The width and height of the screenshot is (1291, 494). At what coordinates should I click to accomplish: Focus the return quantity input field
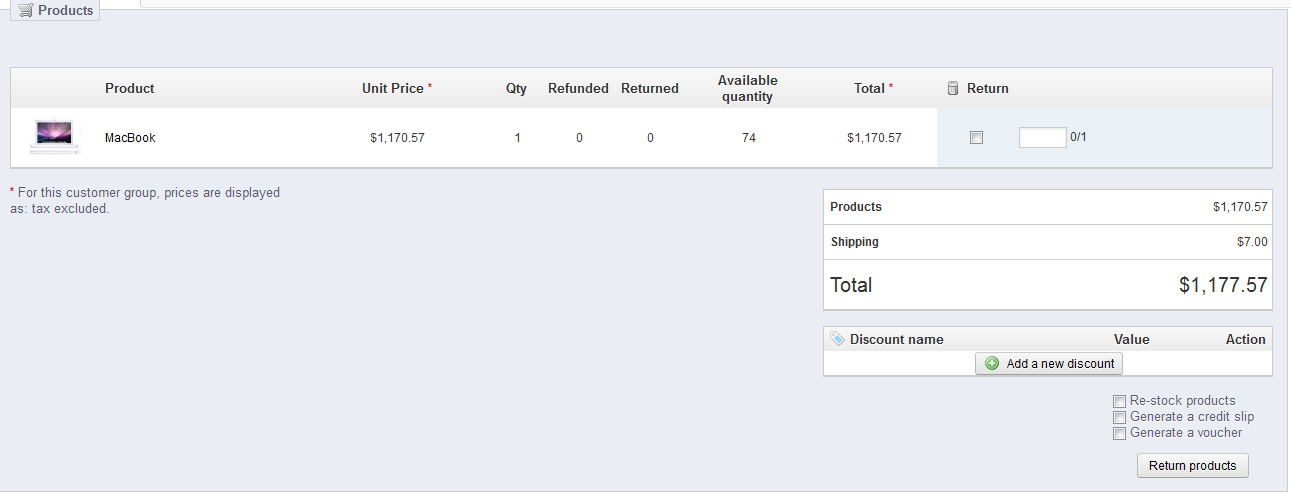1042,138
